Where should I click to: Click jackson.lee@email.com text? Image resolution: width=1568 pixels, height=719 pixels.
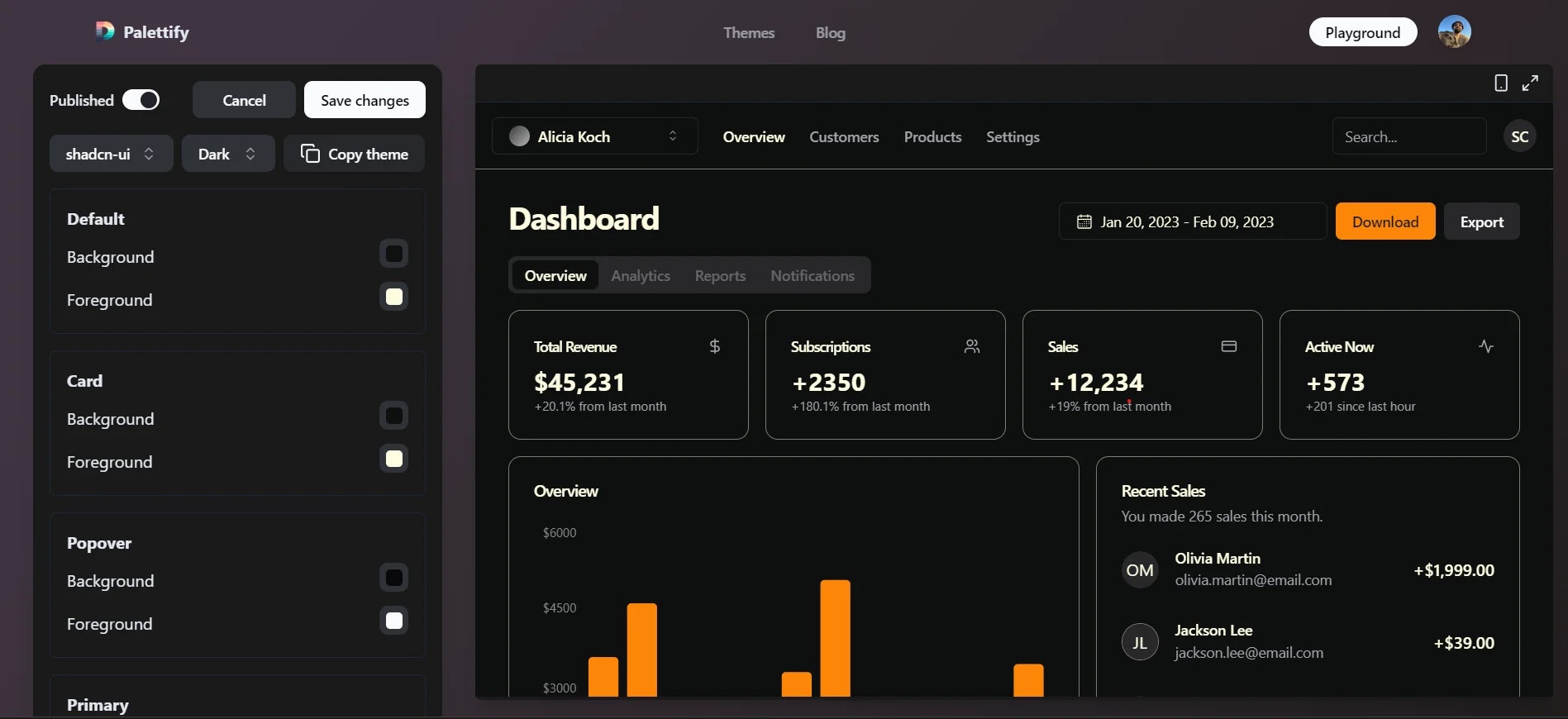tap(1249, 653)
